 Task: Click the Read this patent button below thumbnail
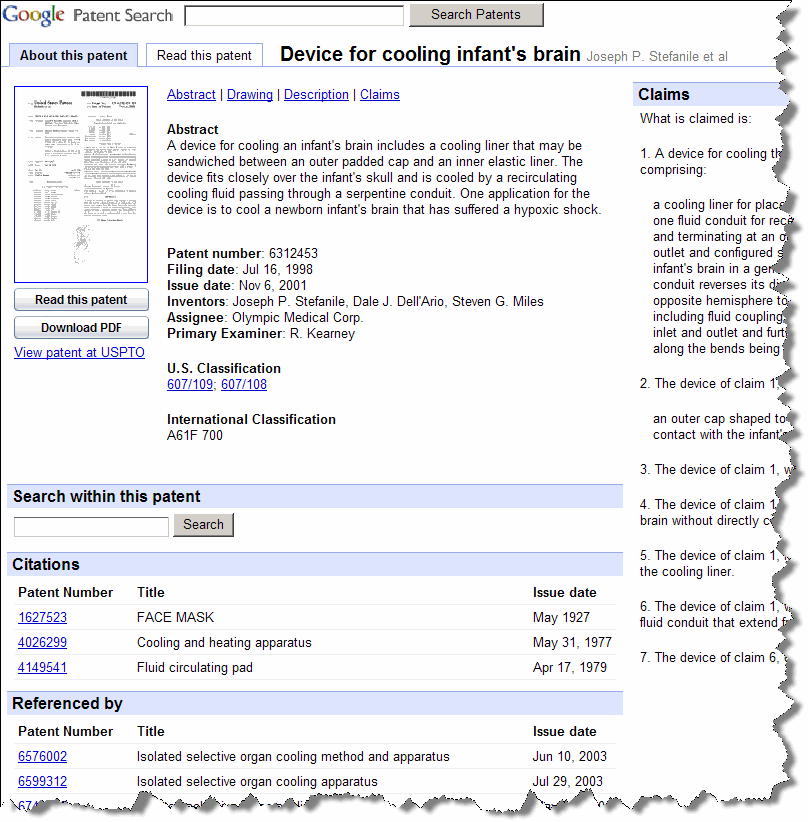(81, 299)
